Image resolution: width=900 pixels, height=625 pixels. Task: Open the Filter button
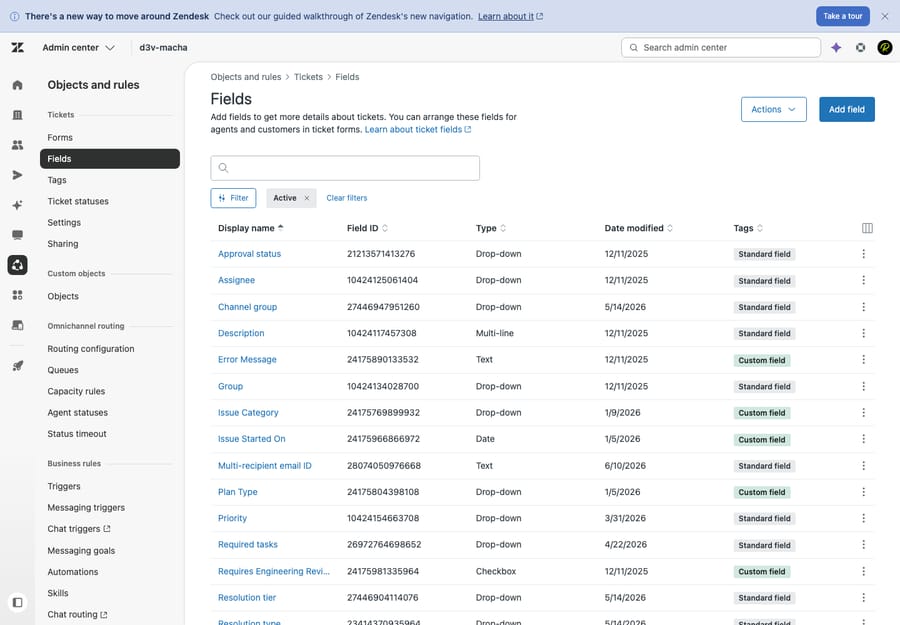[233, 198]
